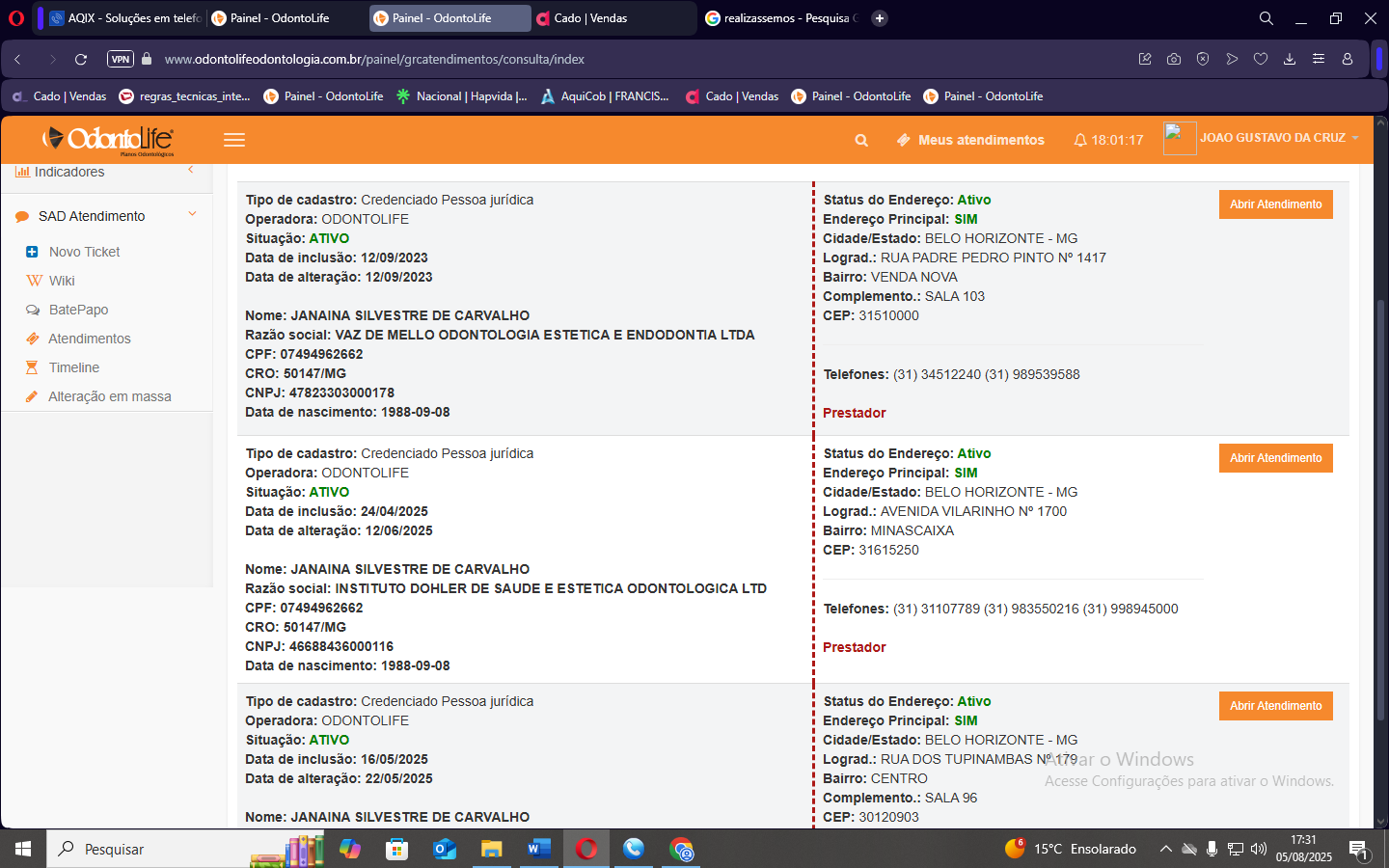Toggle the VPN badge in address bar
1389x868 pixels.
[x=120, y=59]
